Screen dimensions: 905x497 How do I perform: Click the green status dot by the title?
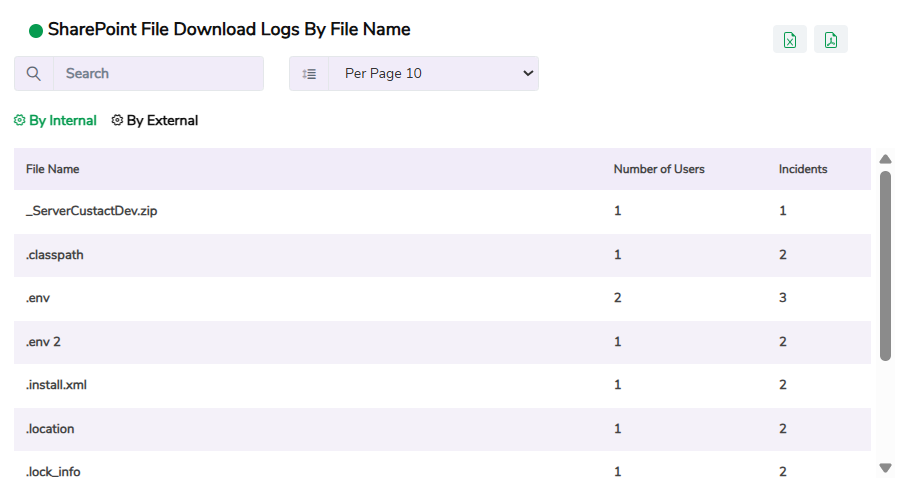pyautogui.click(x=36, y=31)
